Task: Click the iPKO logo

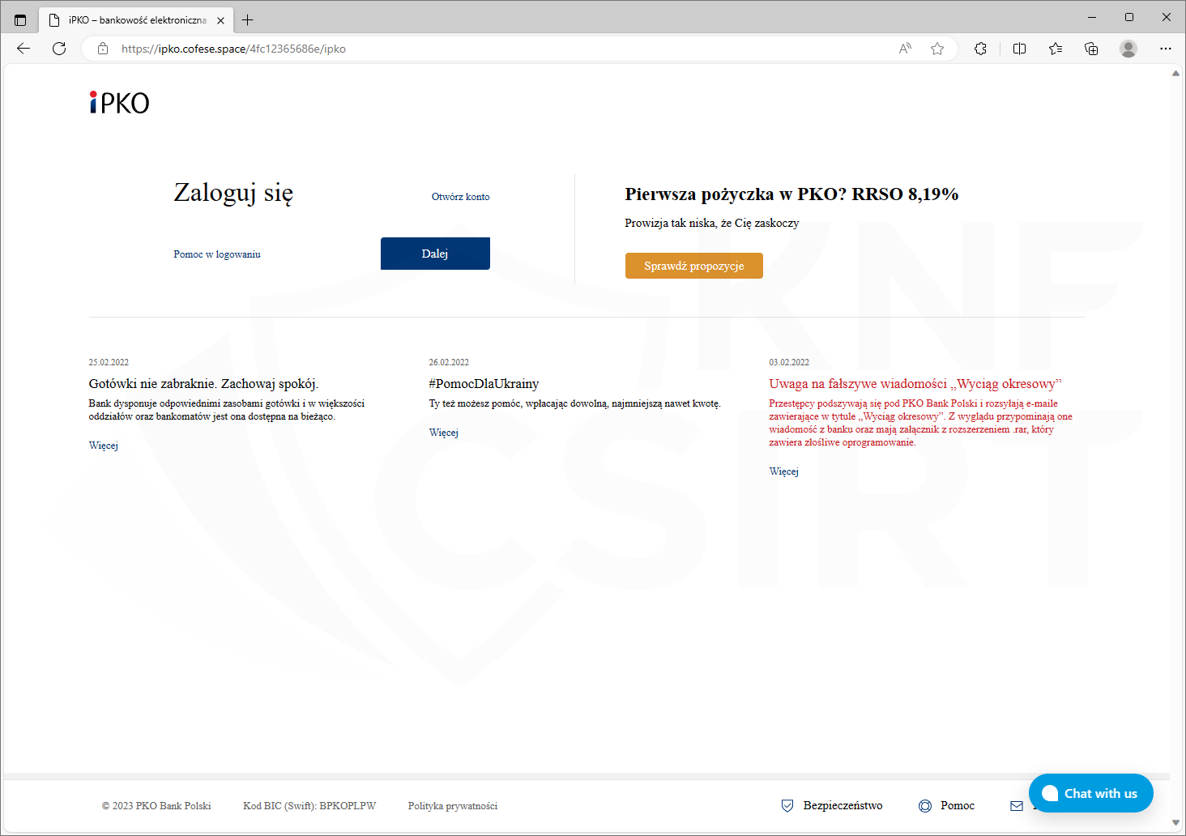Action: pos(119,102)
